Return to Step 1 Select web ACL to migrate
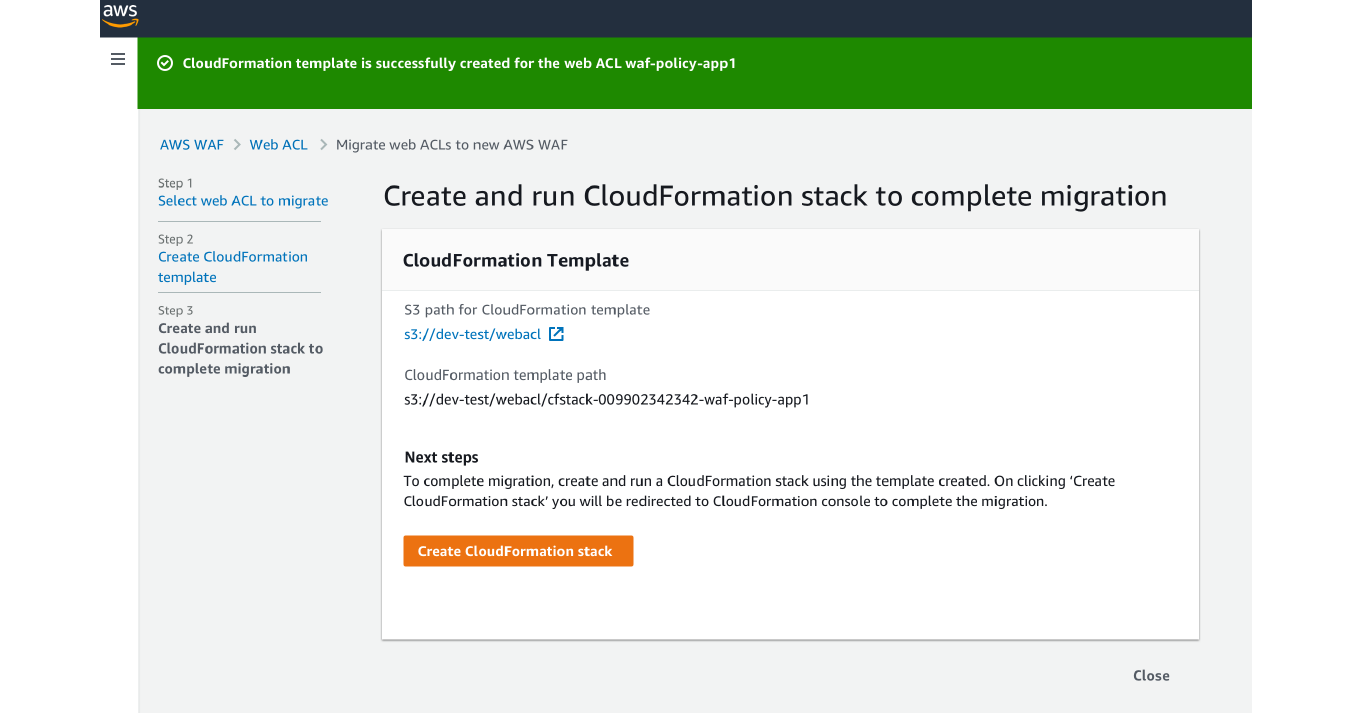The width and height of the screenshot is (1352, 713). tap(243, 200)
